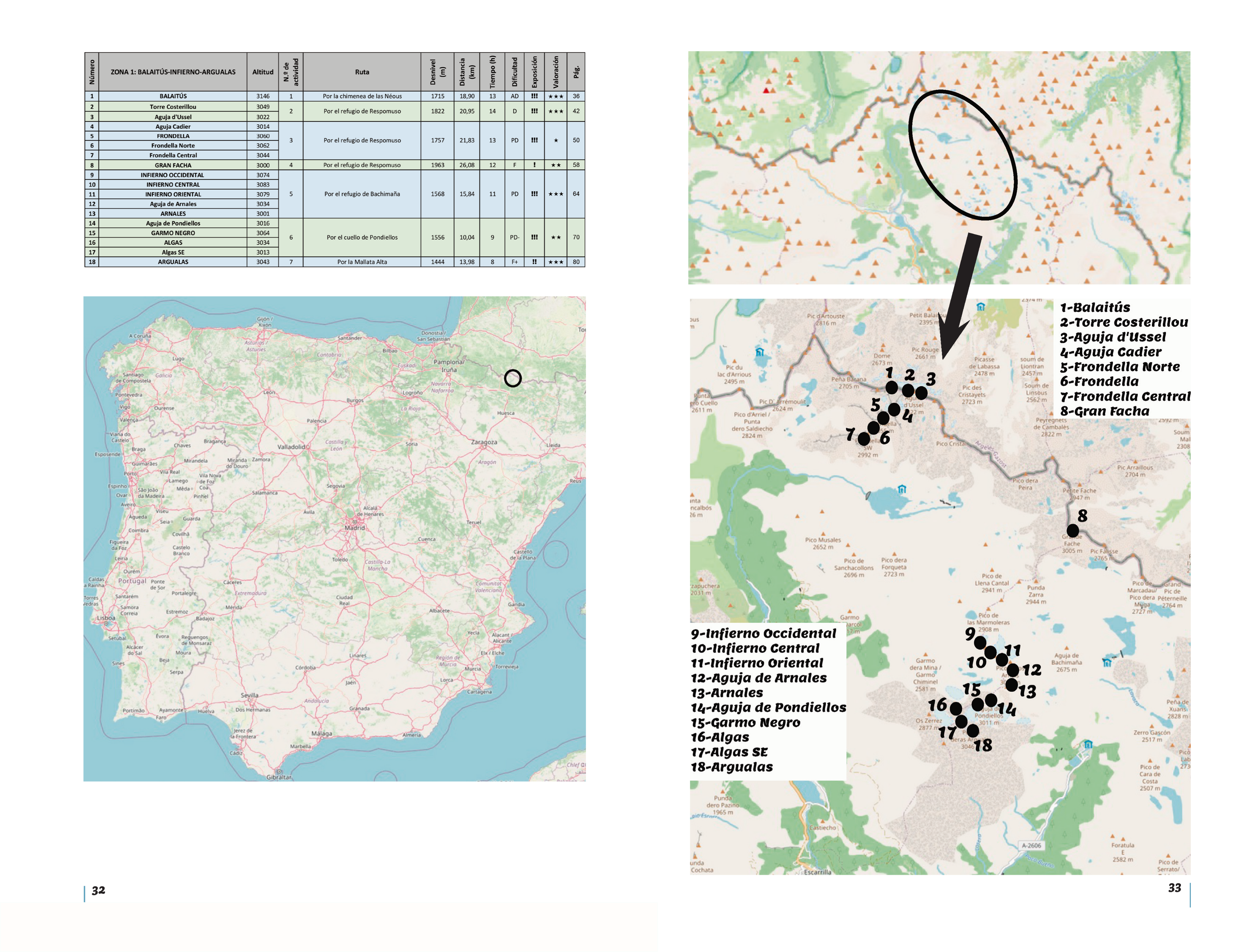Image resolution: width=1242 pixels, height=952 pixels.
Task: Click marker dot for peak 9, Infierno Occidental
Action: pyautogui.click(x=980, y=643)
